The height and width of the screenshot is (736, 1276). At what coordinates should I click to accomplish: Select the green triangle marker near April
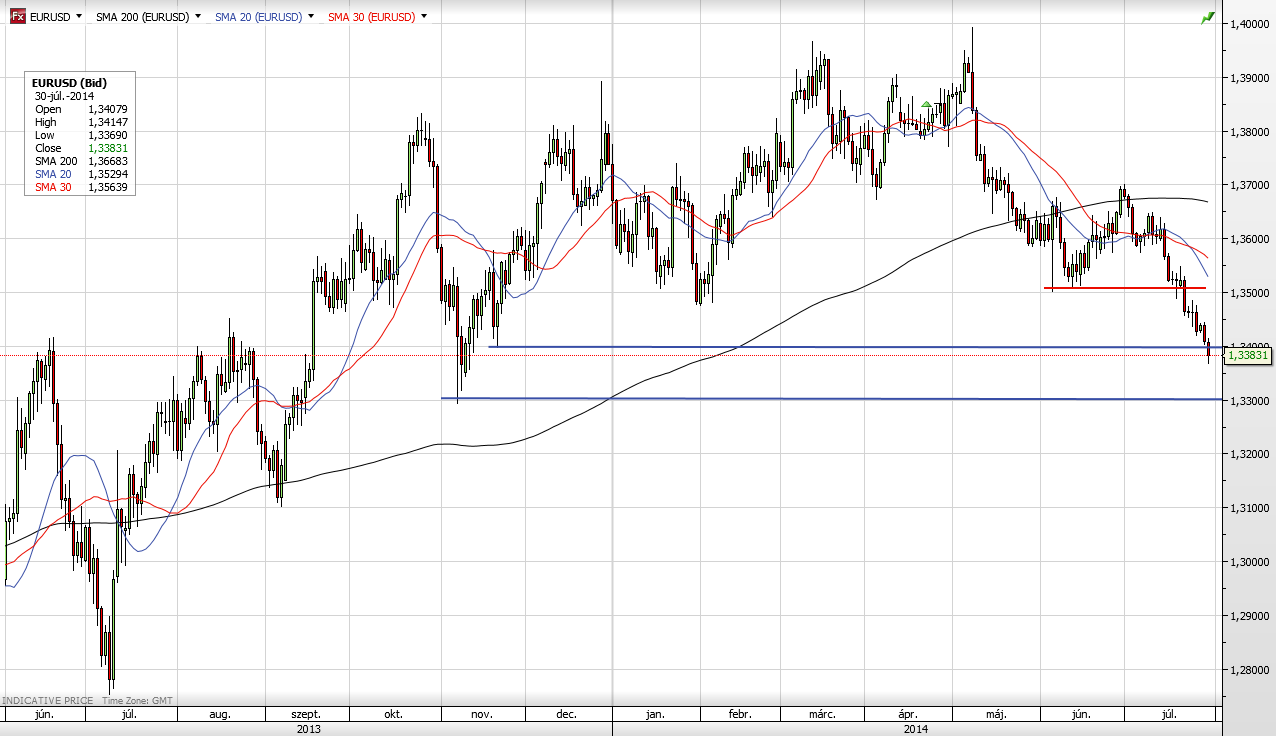click(x=927, y=104)
